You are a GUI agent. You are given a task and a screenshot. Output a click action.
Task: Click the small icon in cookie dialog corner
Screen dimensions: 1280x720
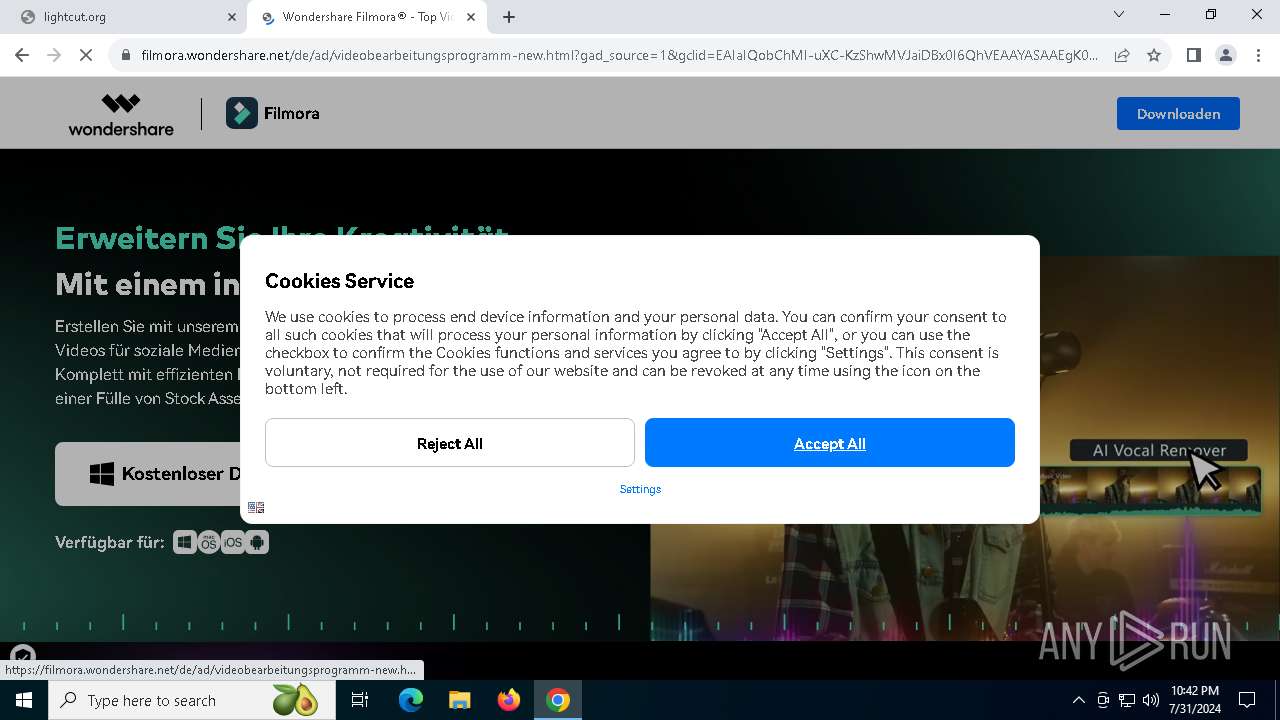tap(256, 508)
